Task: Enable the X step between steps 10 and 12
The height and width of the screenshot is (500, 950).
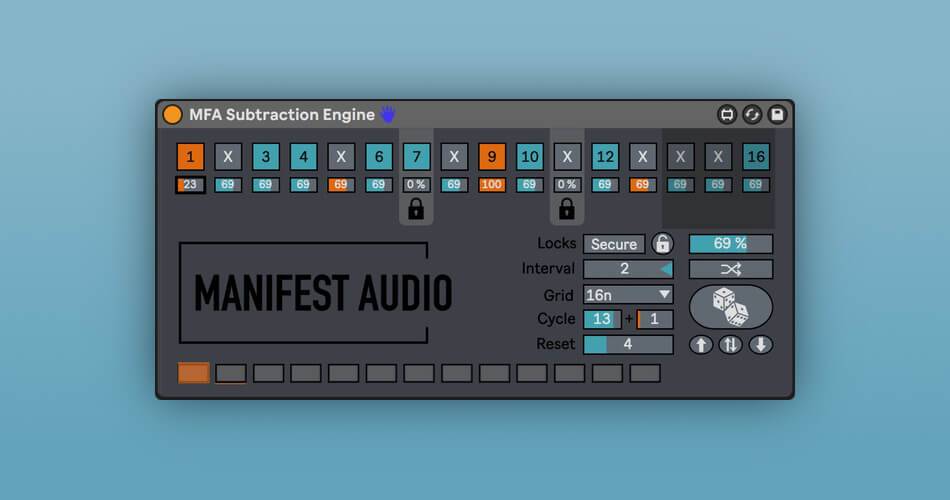Action: [567, 157]
